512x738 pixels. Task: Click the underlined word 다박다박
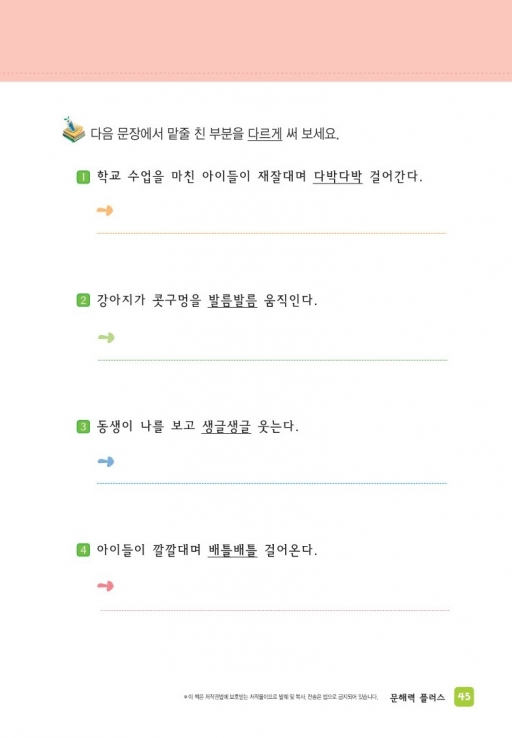coord(338,177)
